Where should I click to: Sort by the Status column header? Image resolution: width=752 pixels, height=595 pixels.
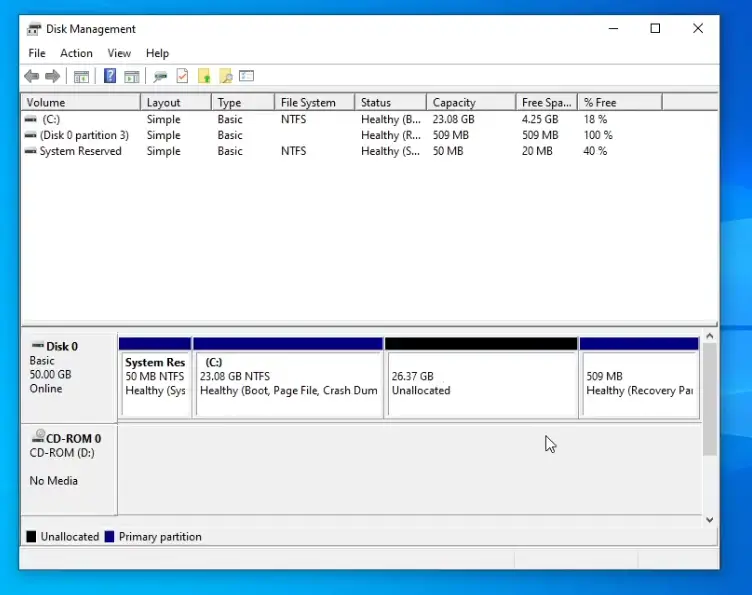(390, 103)
